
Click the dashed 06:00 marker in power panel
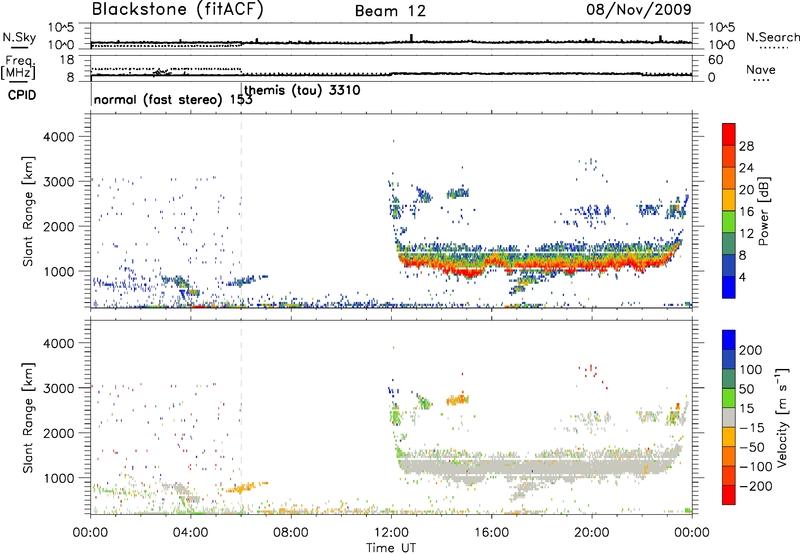pos(241,211)
